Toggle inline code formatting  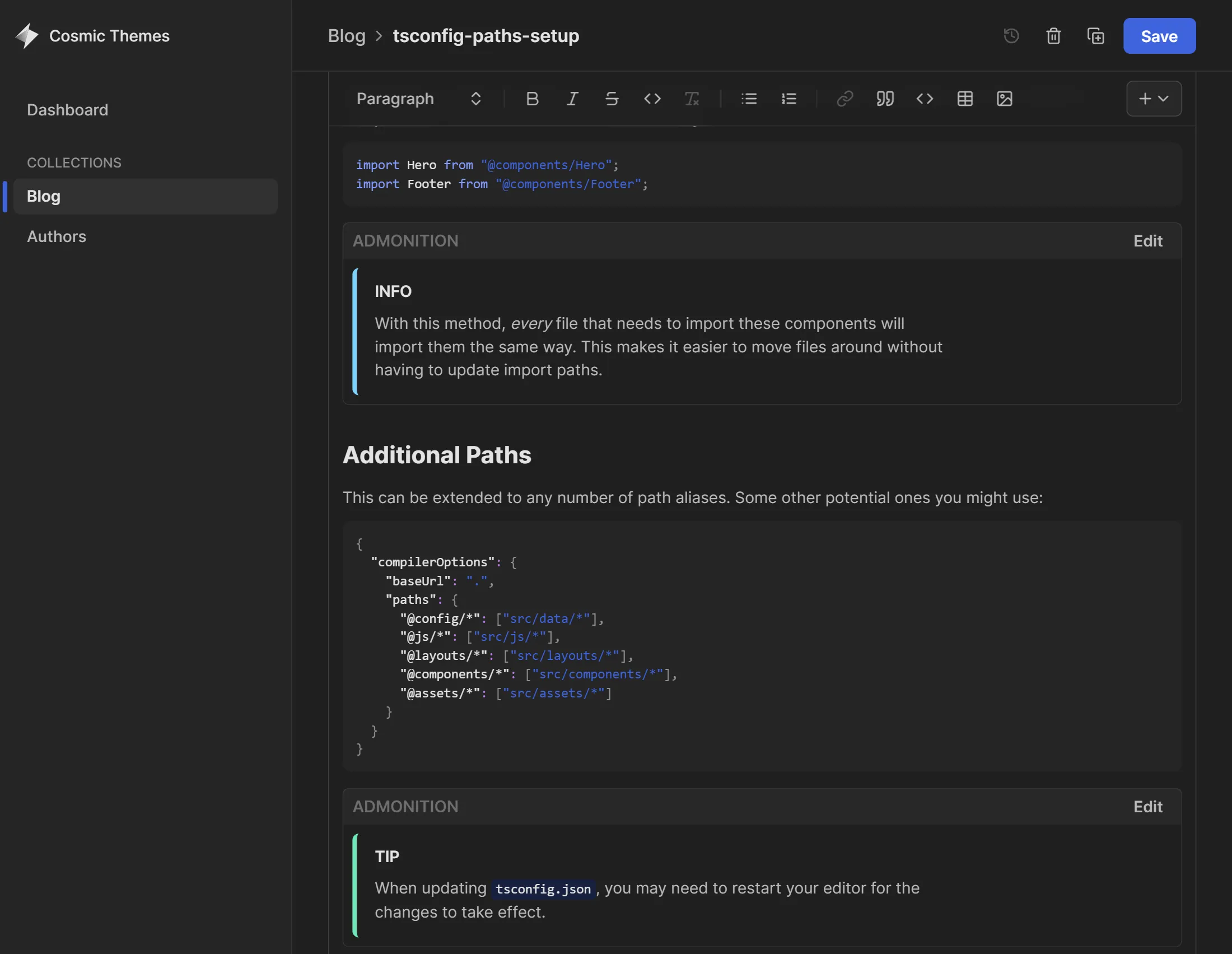pyautogui.click(x=652, y=99)
